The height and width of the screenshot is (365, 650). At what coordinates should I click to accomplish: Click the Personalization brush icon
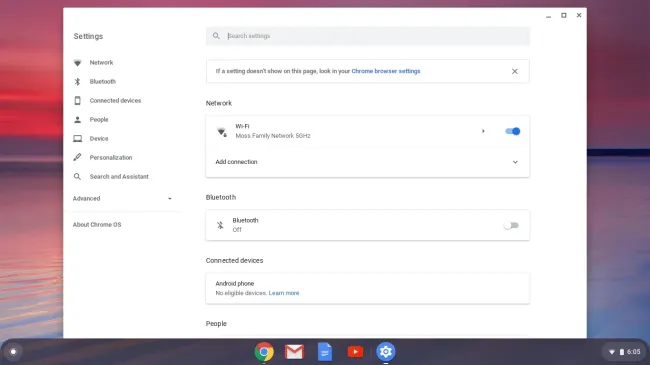[78, 157]
